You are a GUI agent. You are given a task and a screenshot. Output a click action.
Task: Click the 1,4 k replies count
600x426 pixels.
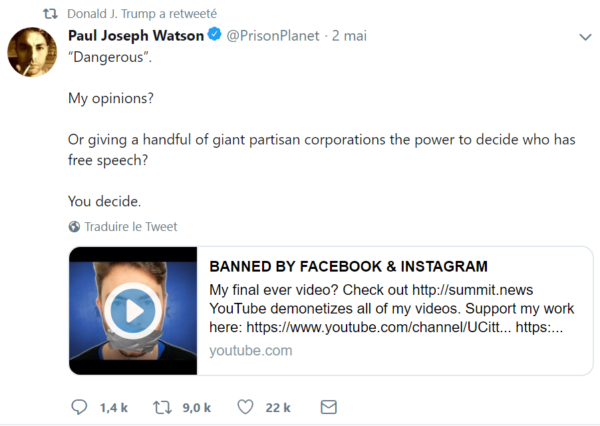(x=114, y=408)
